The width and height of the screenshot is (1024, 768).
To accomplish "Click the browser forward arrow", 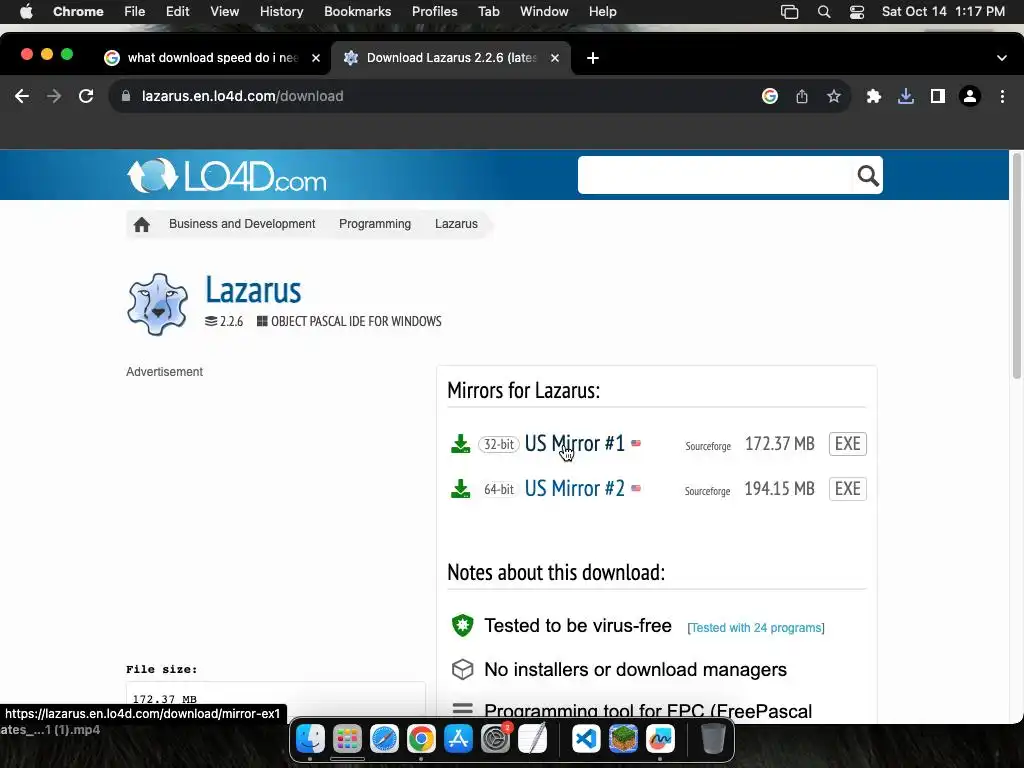I will 54,96.
